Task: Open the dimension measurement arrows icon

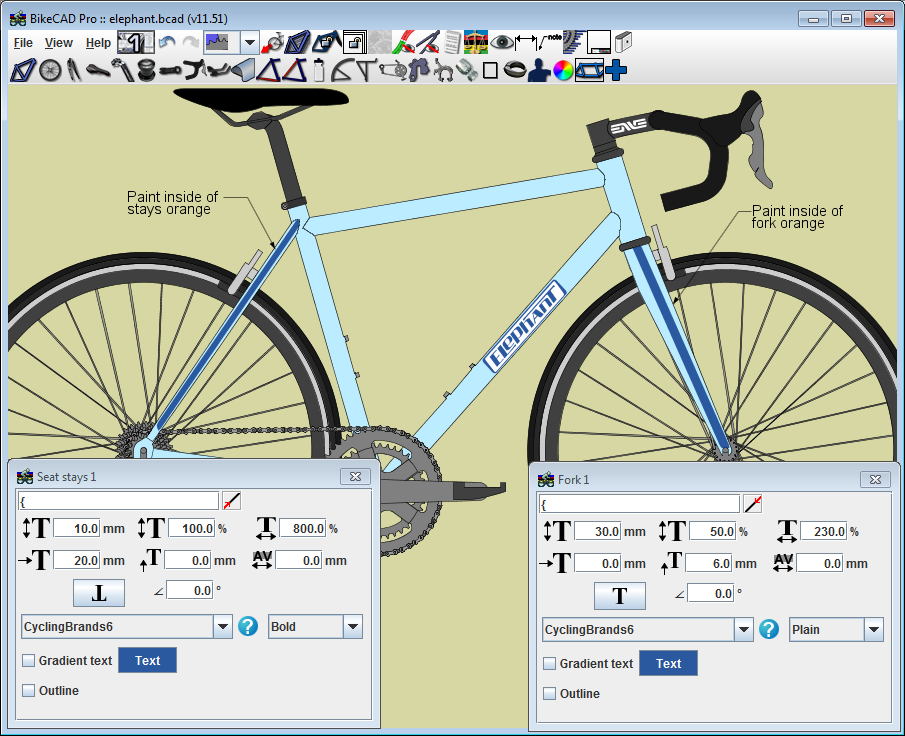Action: 526,42
